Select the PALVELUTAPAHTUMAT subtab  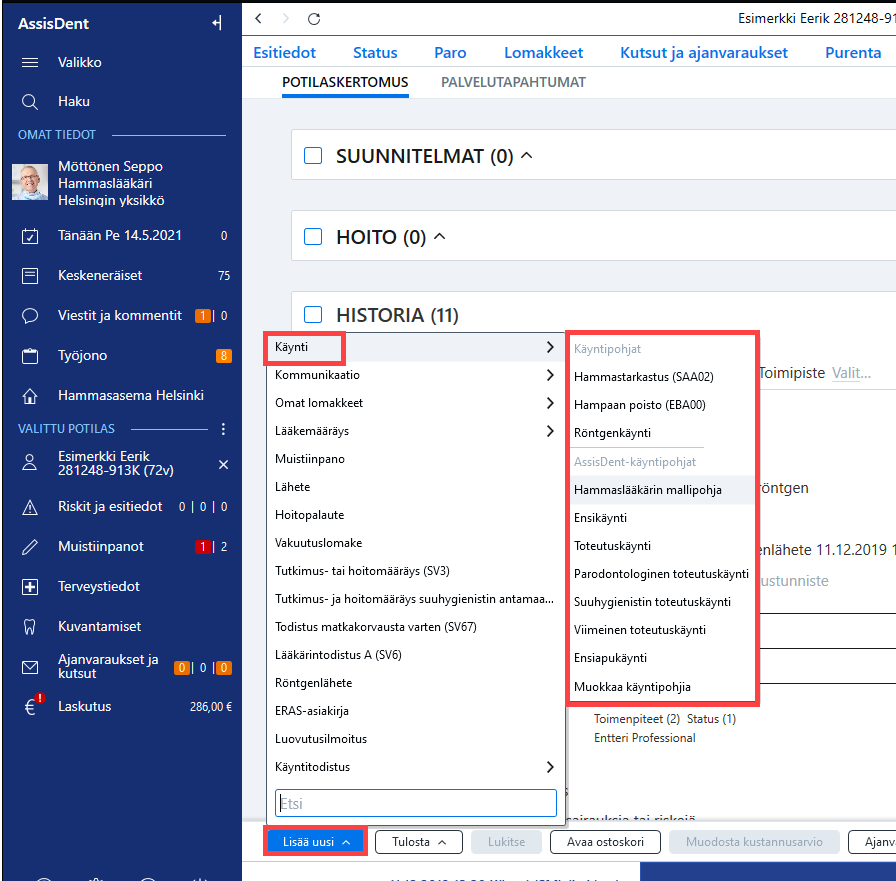point(513,82)
